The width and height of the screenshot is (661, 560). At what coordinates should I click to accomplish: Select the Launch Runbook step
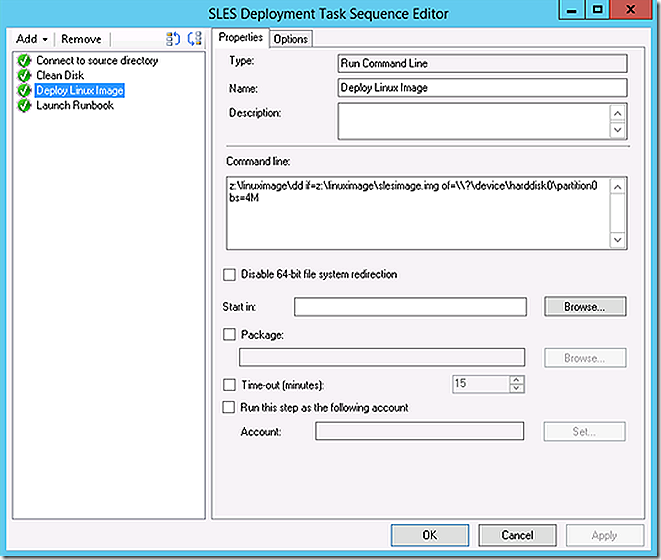click(x=75, y=105)
